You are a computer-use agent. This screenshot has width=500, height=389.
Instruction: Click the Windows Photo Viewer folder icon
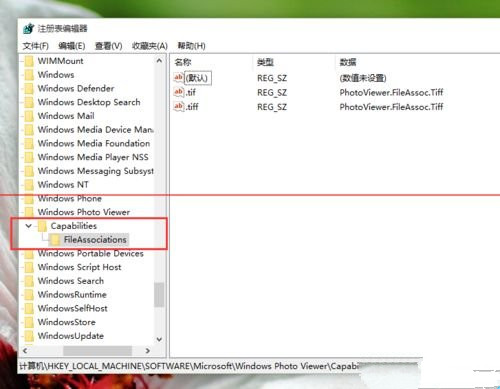pos(29,212)
